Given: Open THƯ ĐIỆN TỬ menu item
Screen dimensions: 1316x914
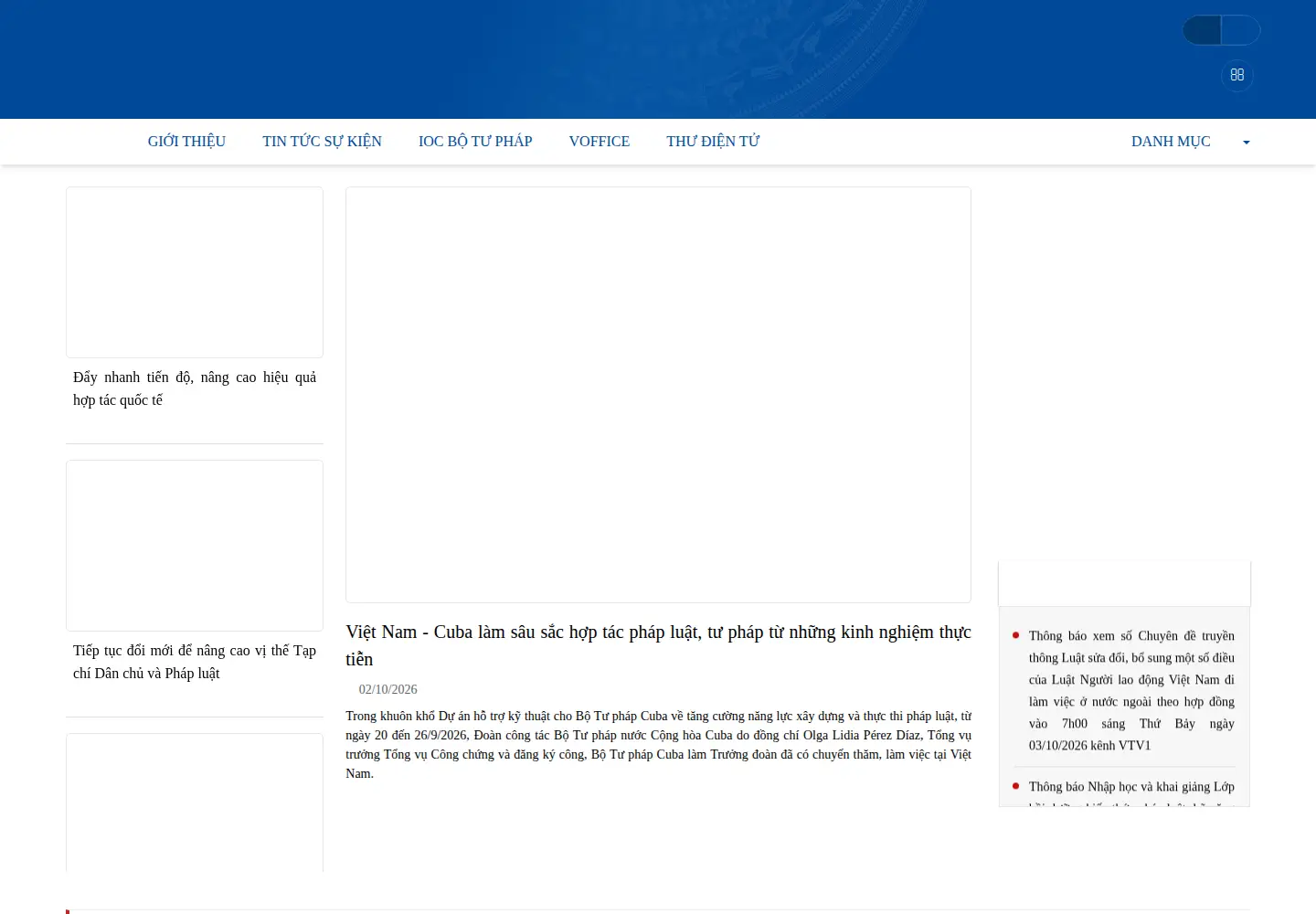Looking at the screenshot, I should click(x=713, y=142).
